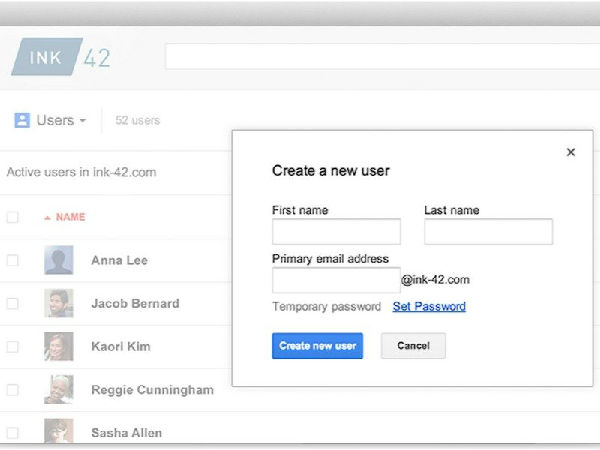Toggle the select-all users checkbox
600x450 pixels.
click(13, 217)
